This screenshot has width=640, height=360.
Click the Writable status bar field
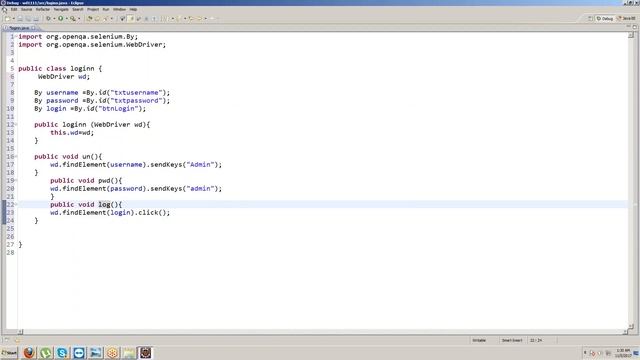(x=479, y=340)
